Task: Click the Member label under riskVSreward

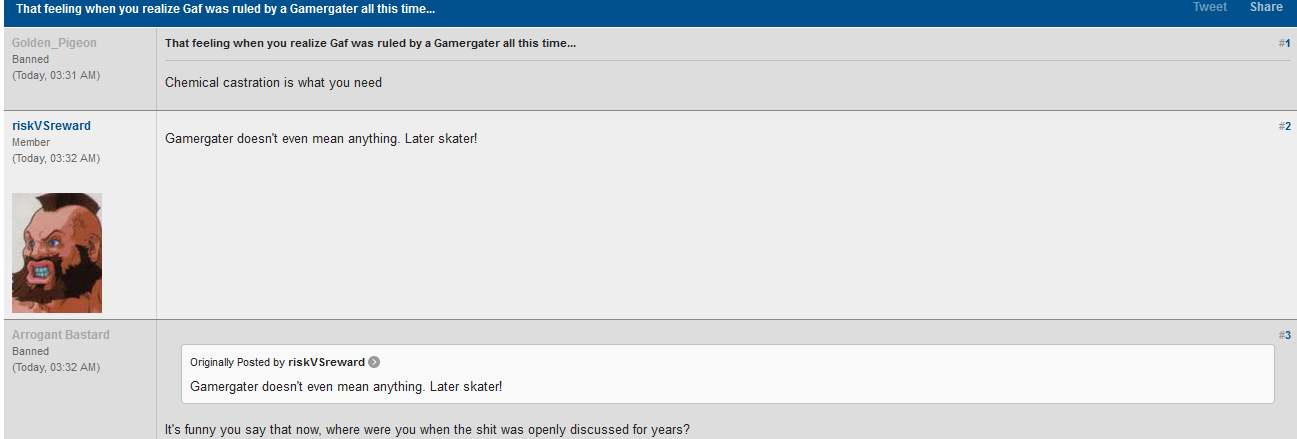Action: pos(31,142)
